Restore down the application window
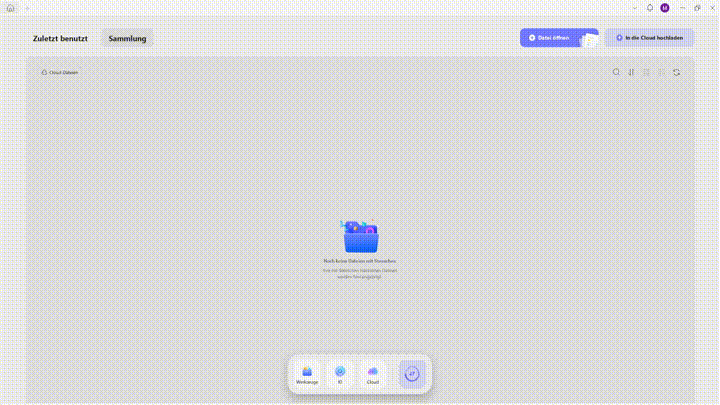 point(698,8)
